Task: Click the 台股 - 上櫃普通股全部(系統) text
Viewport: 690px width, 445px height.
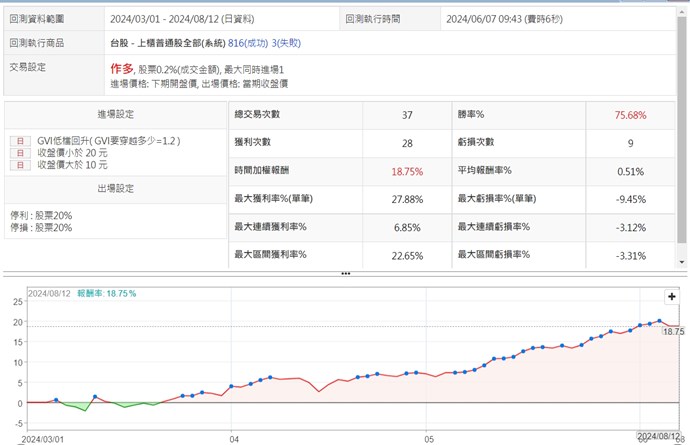Action: [x=168, y=43]
